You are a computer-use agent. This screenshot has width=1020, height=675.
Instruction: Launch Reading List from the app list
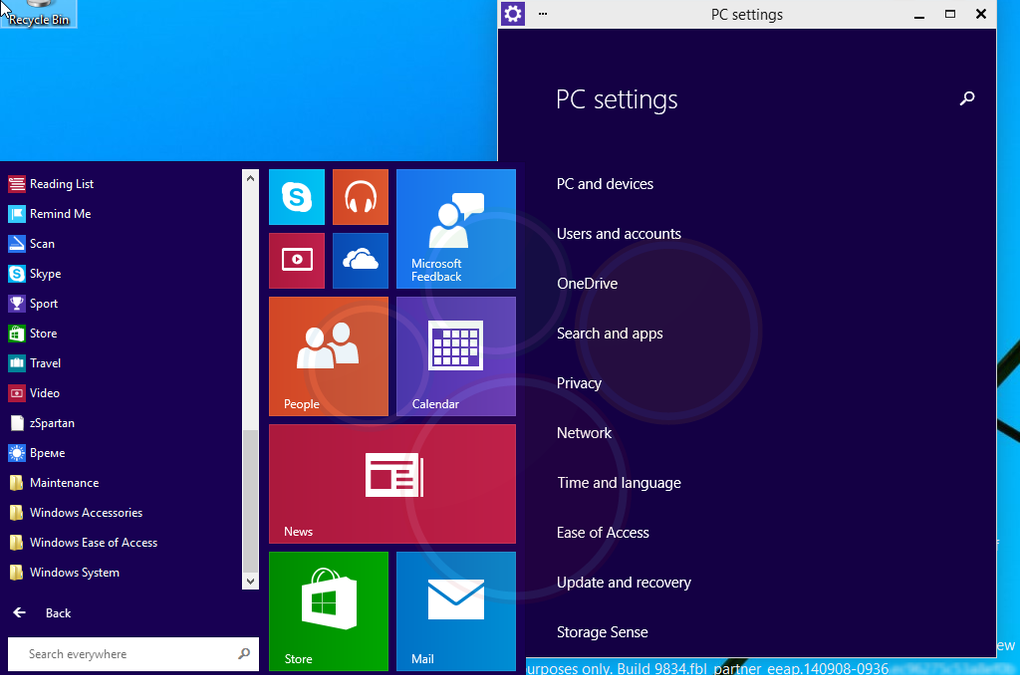pyautogui.click(x=51, y=184)
